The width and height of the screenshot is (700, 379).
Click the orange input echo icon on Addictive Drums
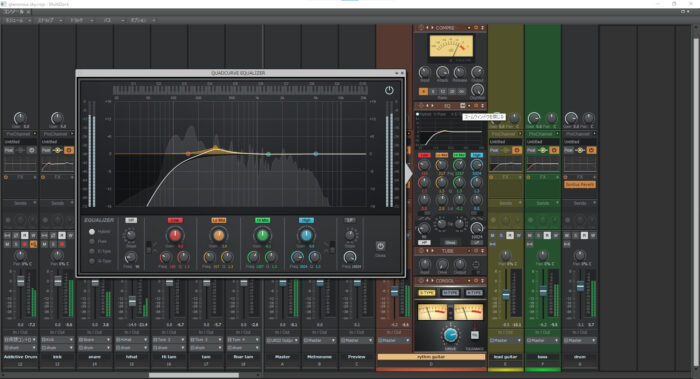coord(33,244)
